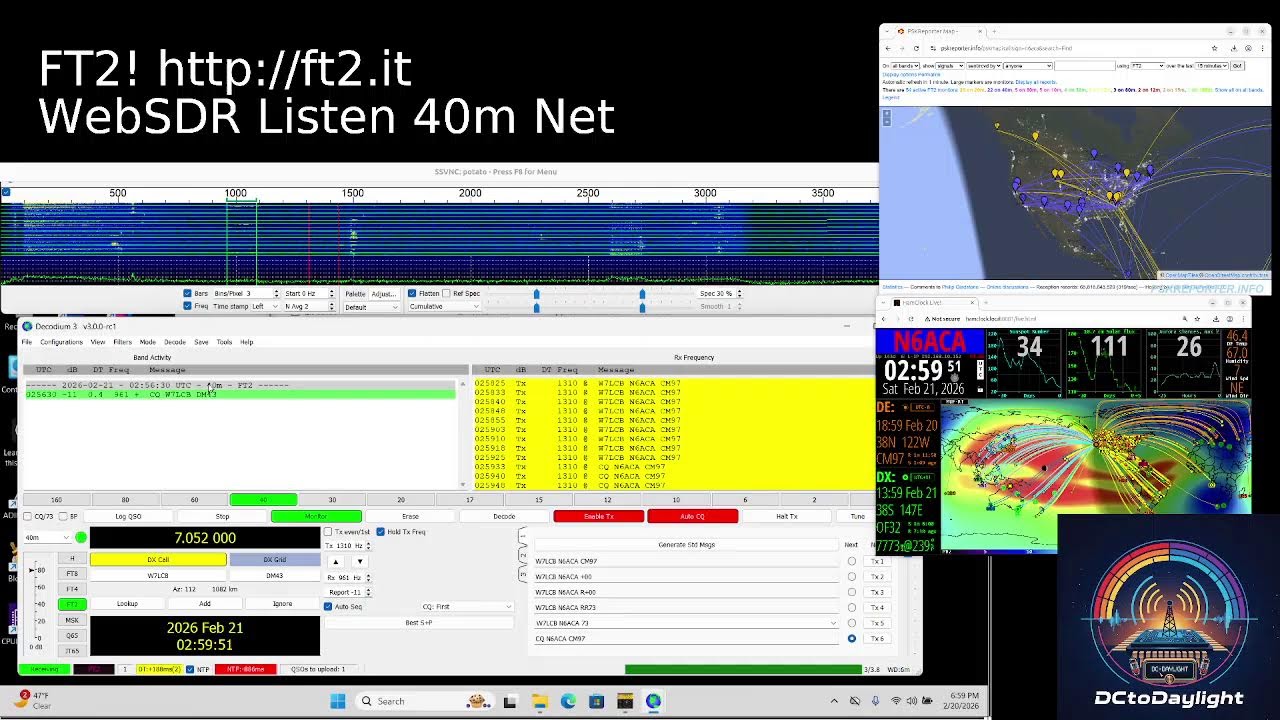
Task: Switch to the 20 band button
Action: pos(400,500)
